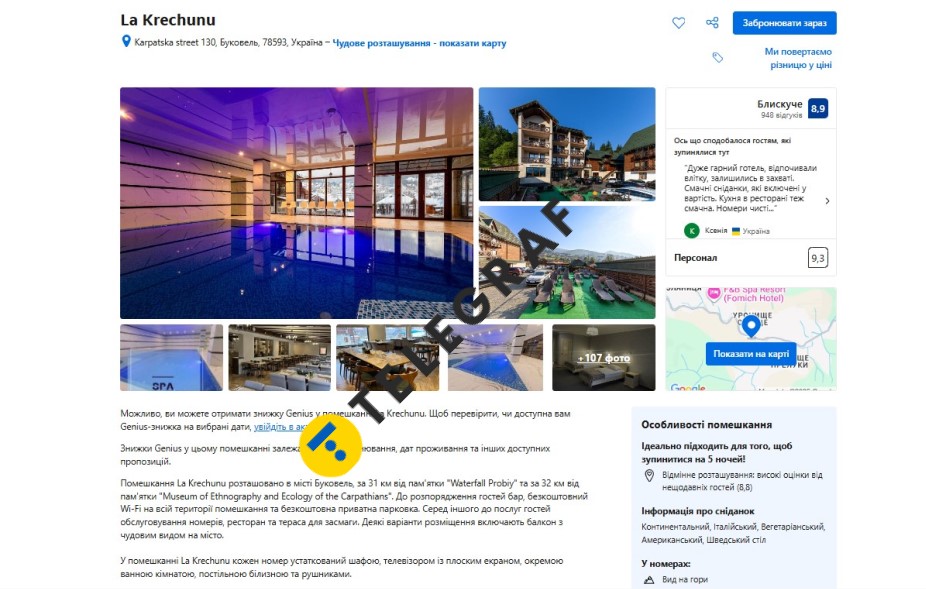Click the Забронювати зараз button
This screenshot has height=589, width=926.
click(x=784, y=23)
